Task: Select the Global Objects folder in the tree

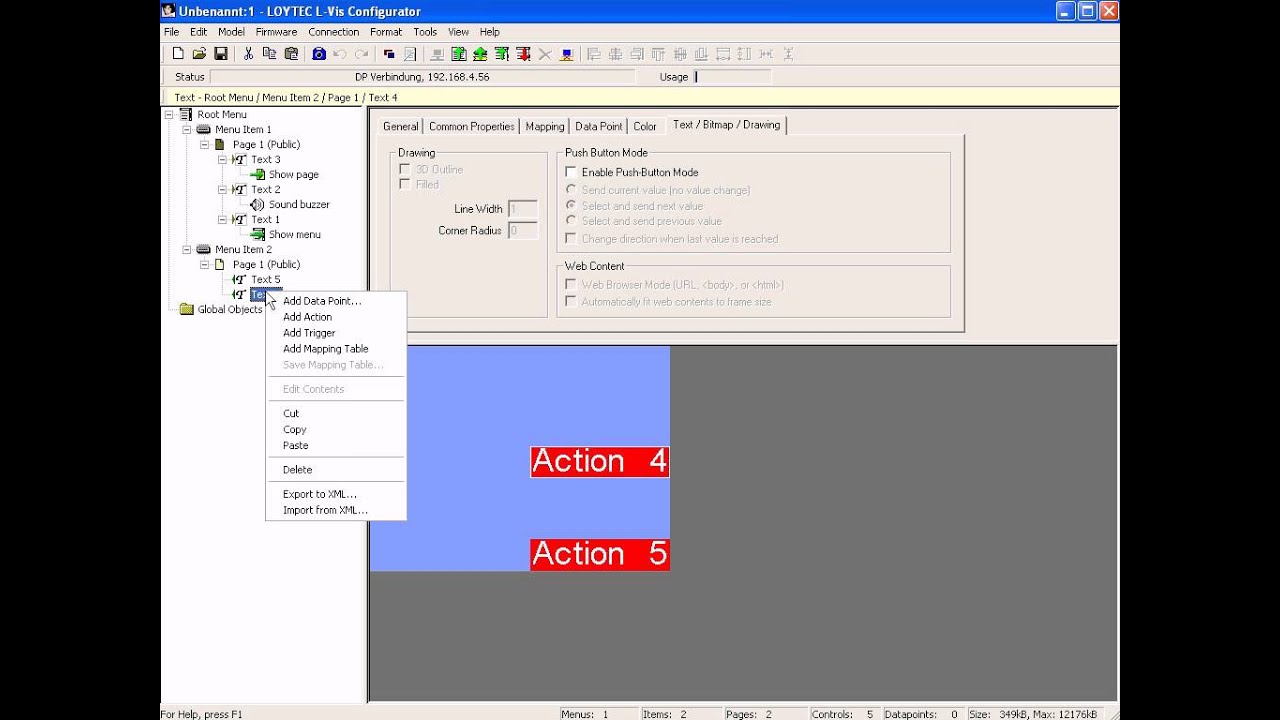Action: click(229, 309)
